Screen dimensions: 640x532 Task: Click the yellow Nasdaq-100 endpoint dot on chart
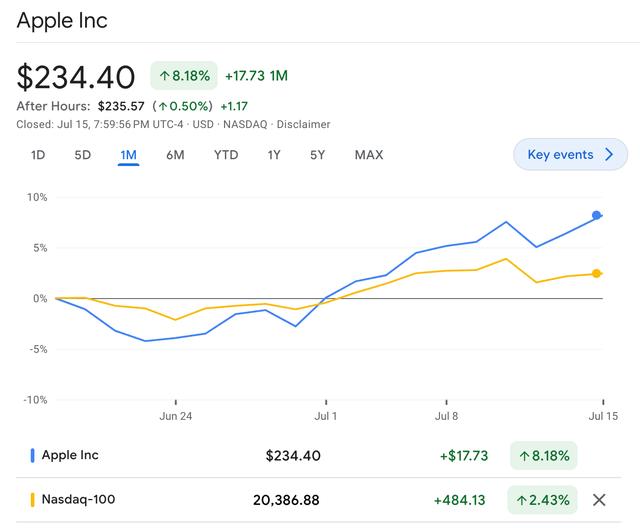pyautogui.click(x=597, y=273)
